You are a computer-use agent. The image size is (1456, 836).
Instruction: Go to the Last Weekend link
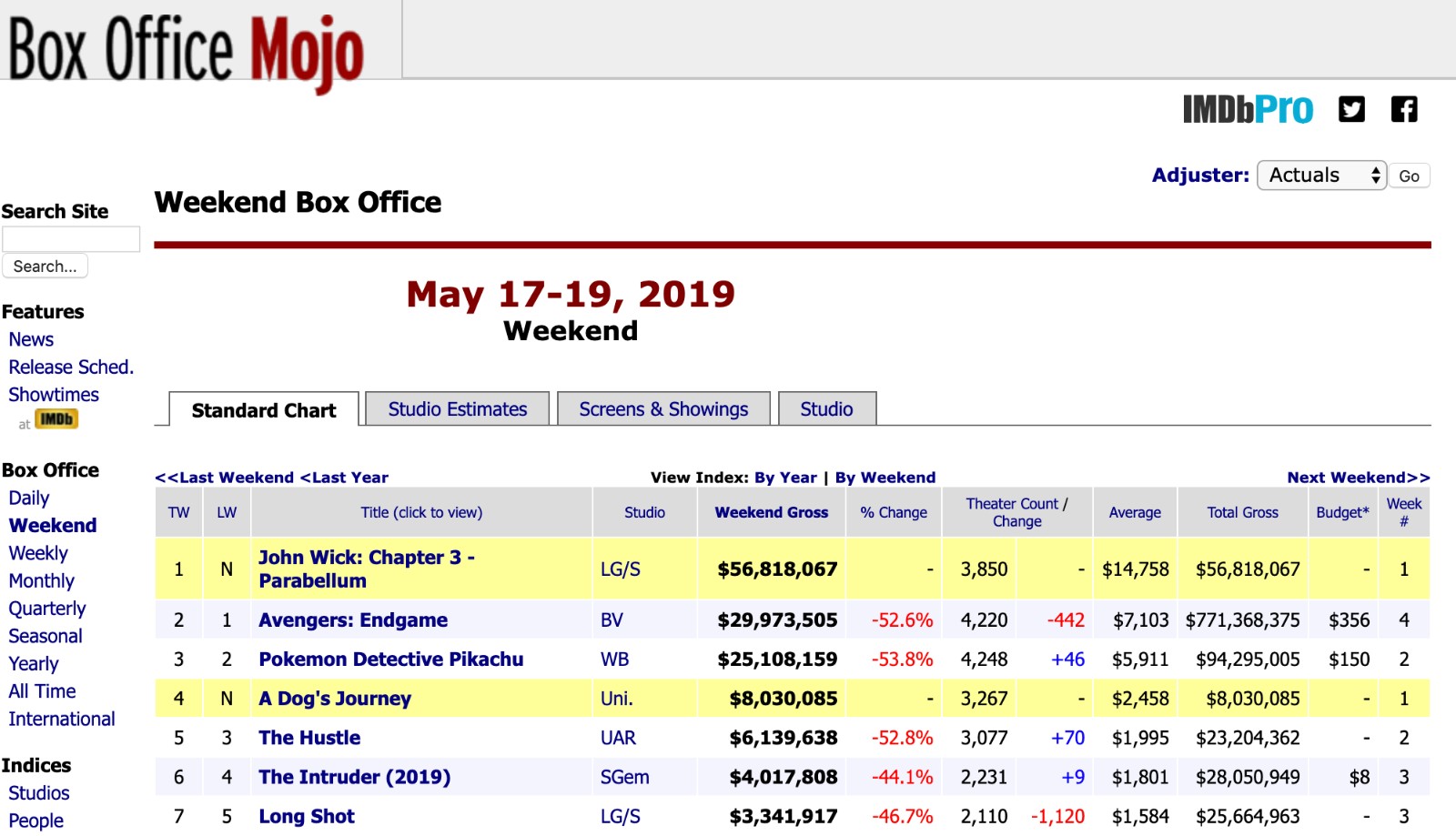pyautogui.click(x=224, y=478)
